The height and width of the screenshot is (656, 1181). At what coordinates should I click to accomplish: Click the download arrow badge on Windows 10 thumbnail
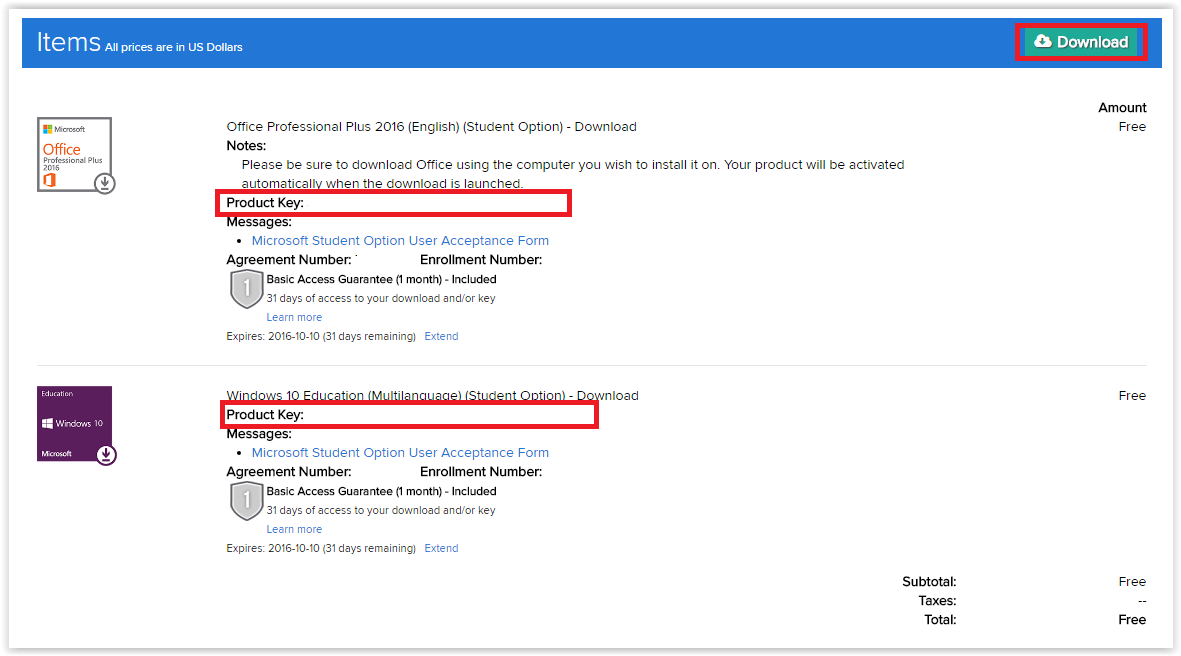(x=106, y=455)
